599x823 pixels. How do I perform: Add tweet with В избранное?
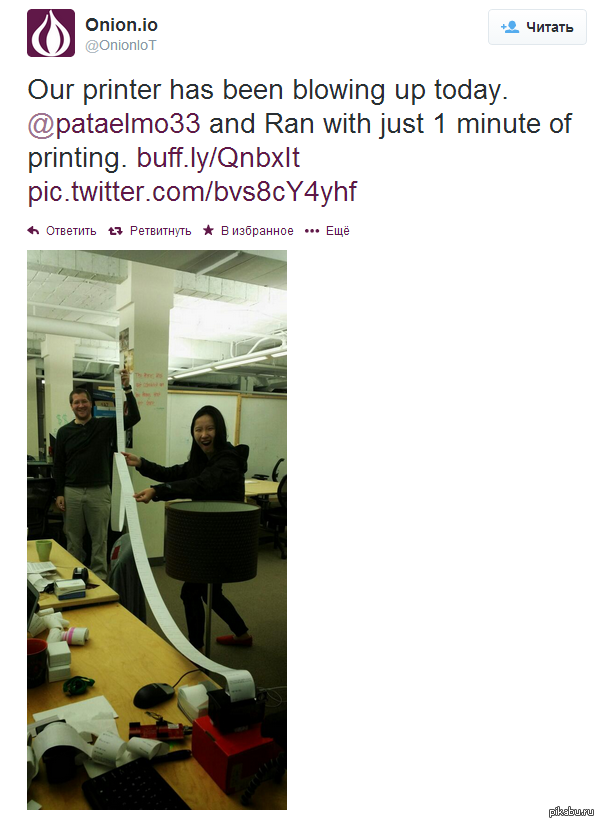pos(257,231)
